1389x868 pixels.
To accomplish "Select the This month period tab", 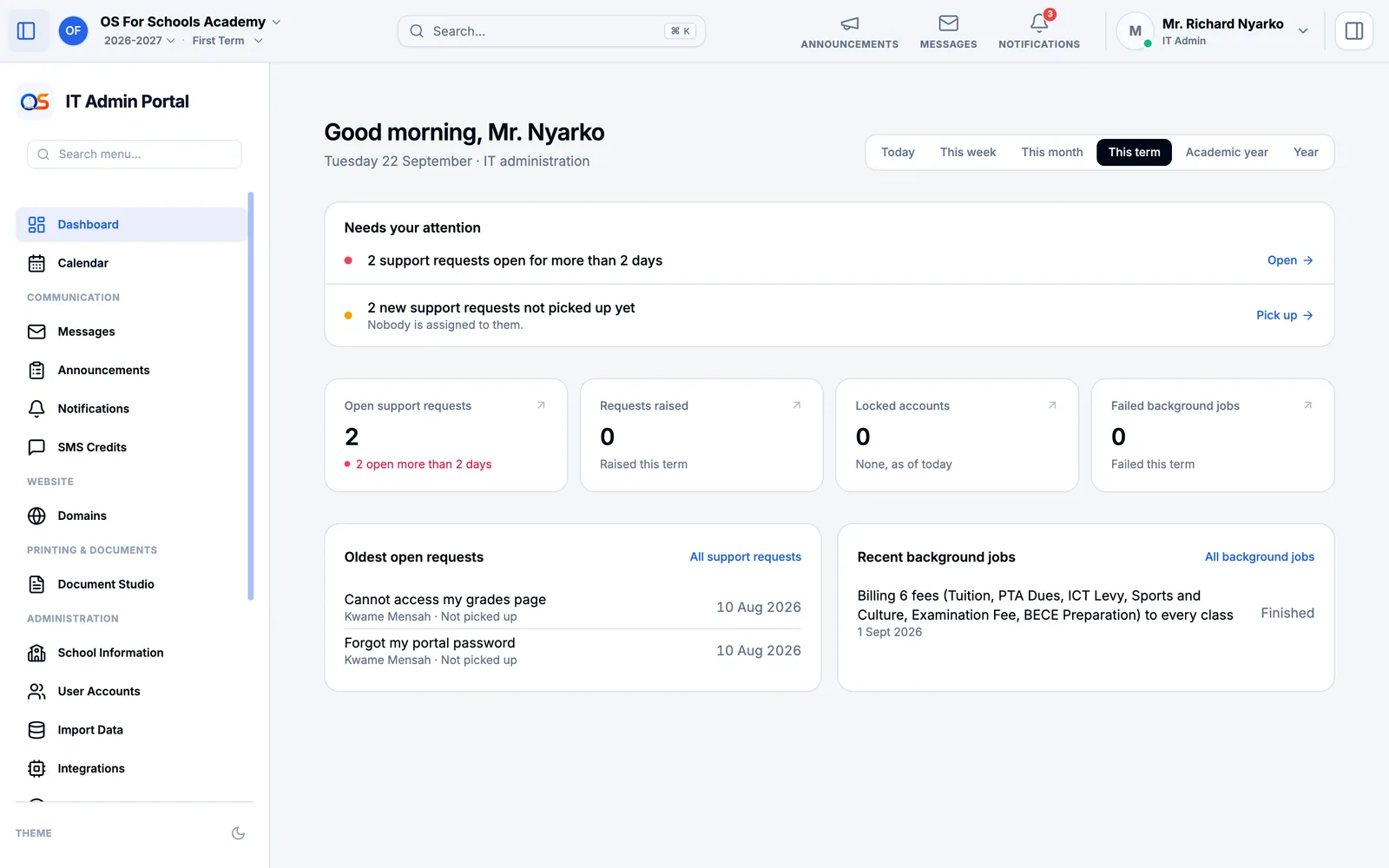I will 1052,152.
